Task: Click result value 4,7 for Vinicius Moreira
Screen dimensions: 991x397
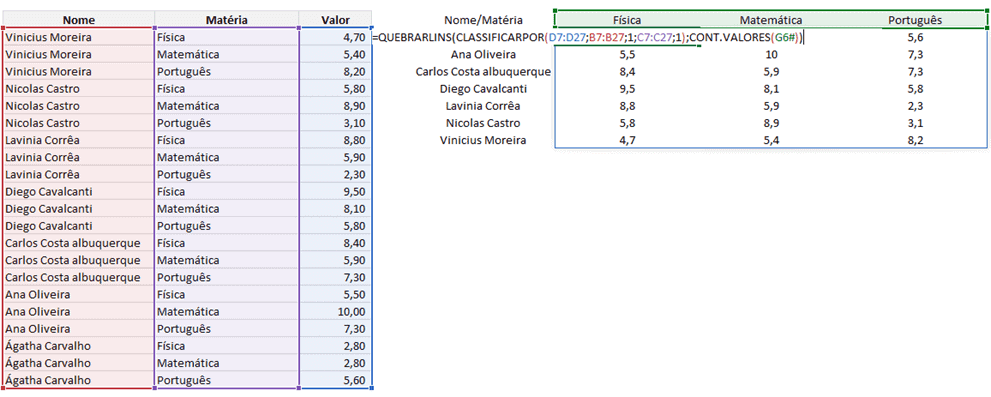Action: 627,140
